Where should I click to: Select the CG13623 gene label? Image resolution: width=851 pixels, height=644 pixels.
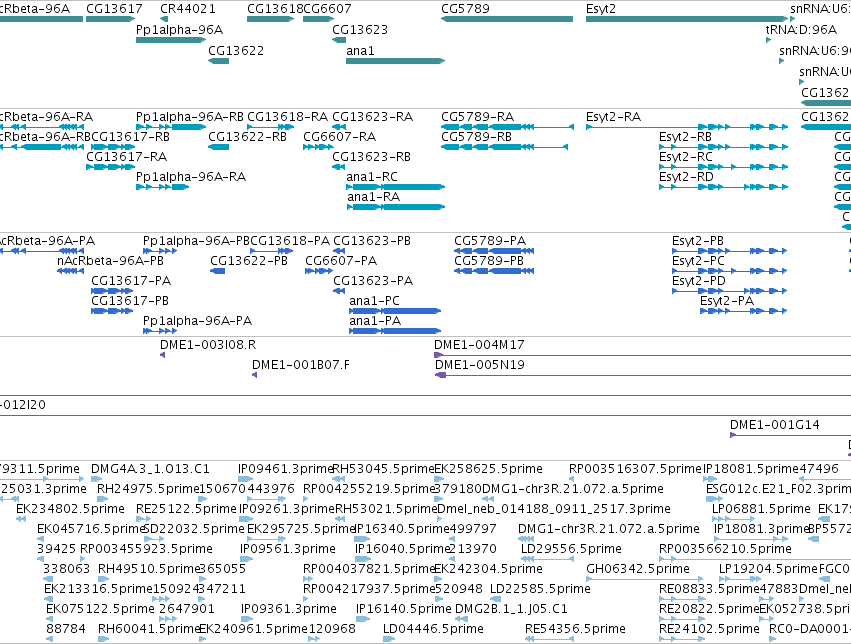point(360,30)
